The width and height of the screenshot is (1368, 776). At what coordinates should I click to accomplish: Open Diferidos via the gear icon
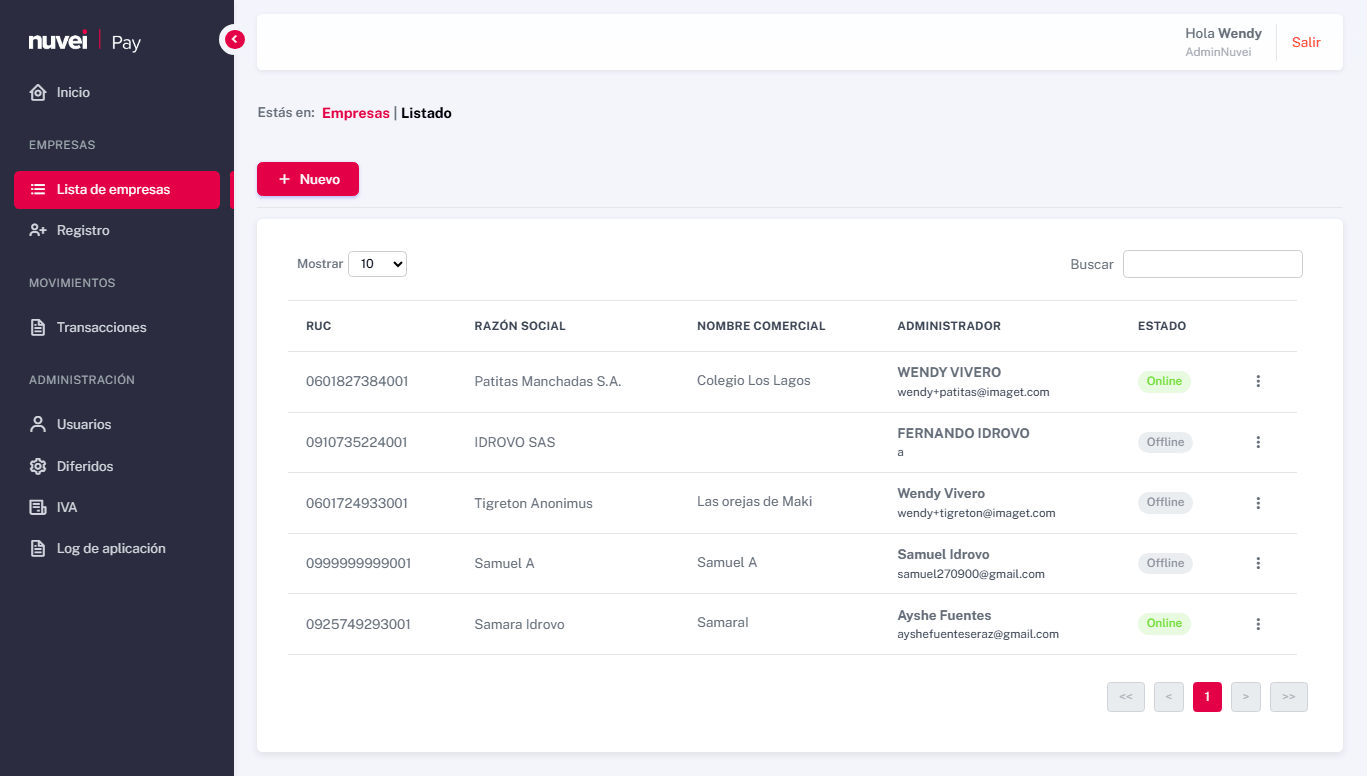[37, 465]
